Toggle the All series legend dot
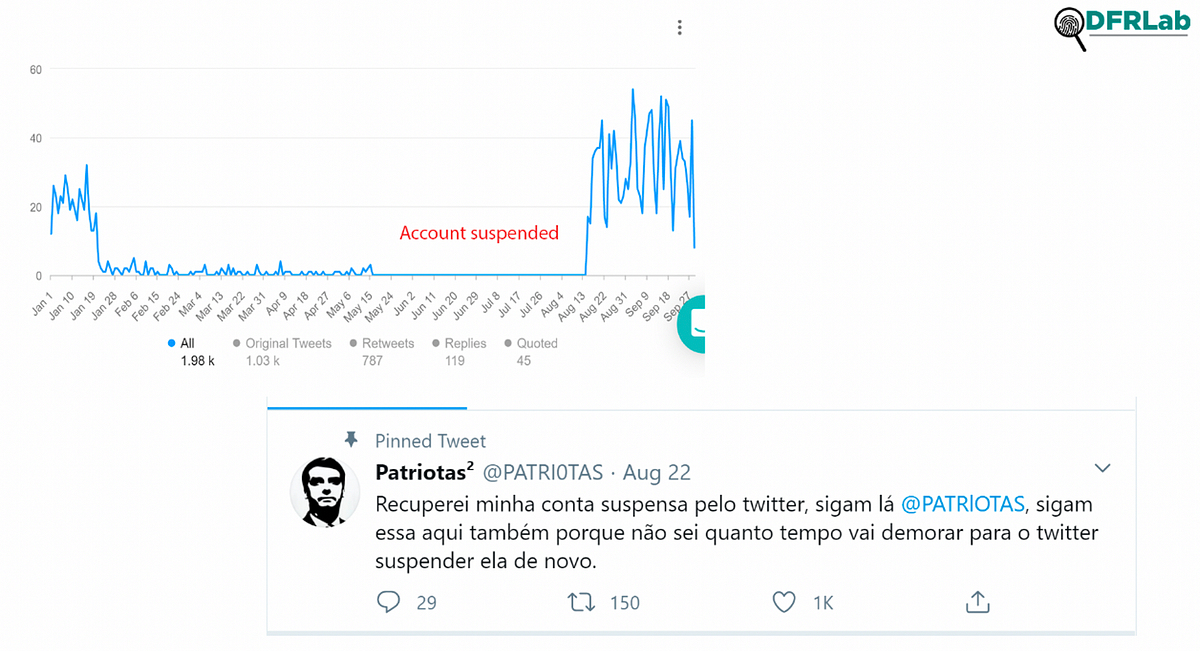The width and height of the screenshot is (1200, 651). point(172,343)
